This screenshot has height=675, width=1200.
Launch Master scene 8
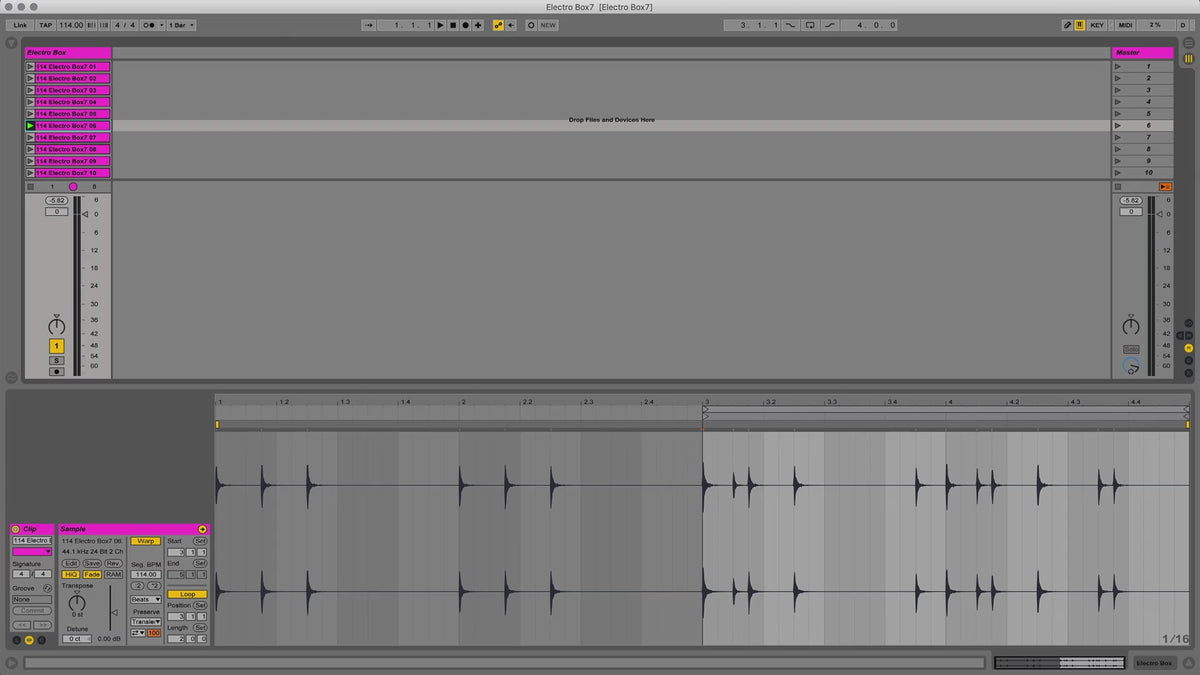coord(1117,149)
